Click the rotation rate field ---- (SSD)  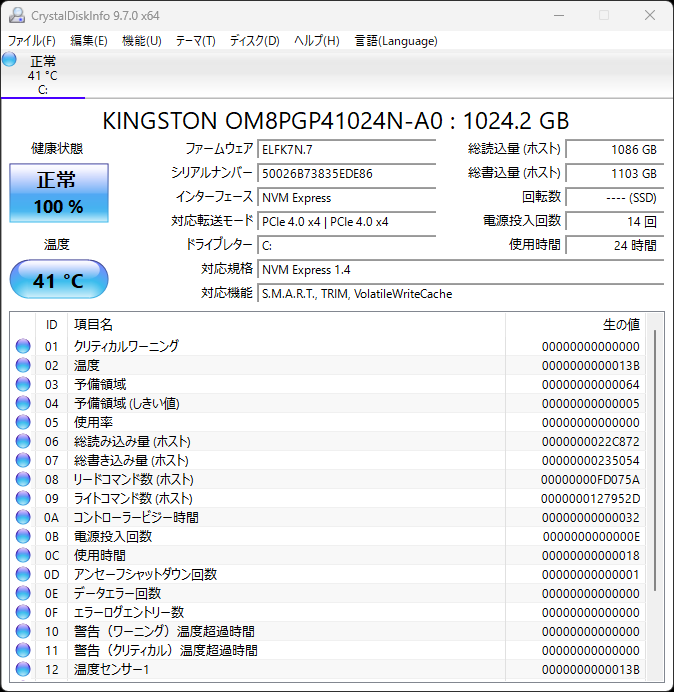tap(614, 197)
